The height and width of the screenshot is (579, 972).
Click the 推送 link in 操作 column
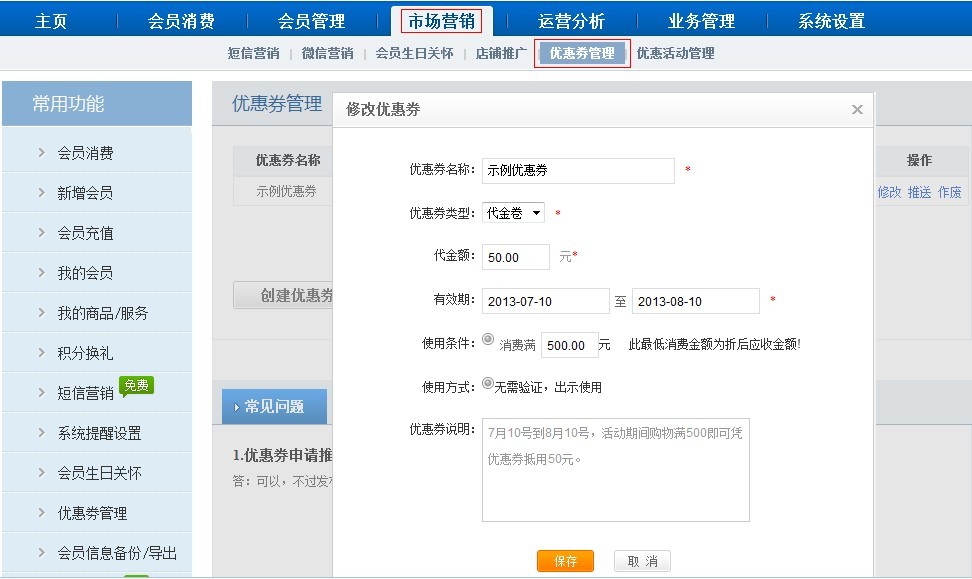click(x=919, y=192)
